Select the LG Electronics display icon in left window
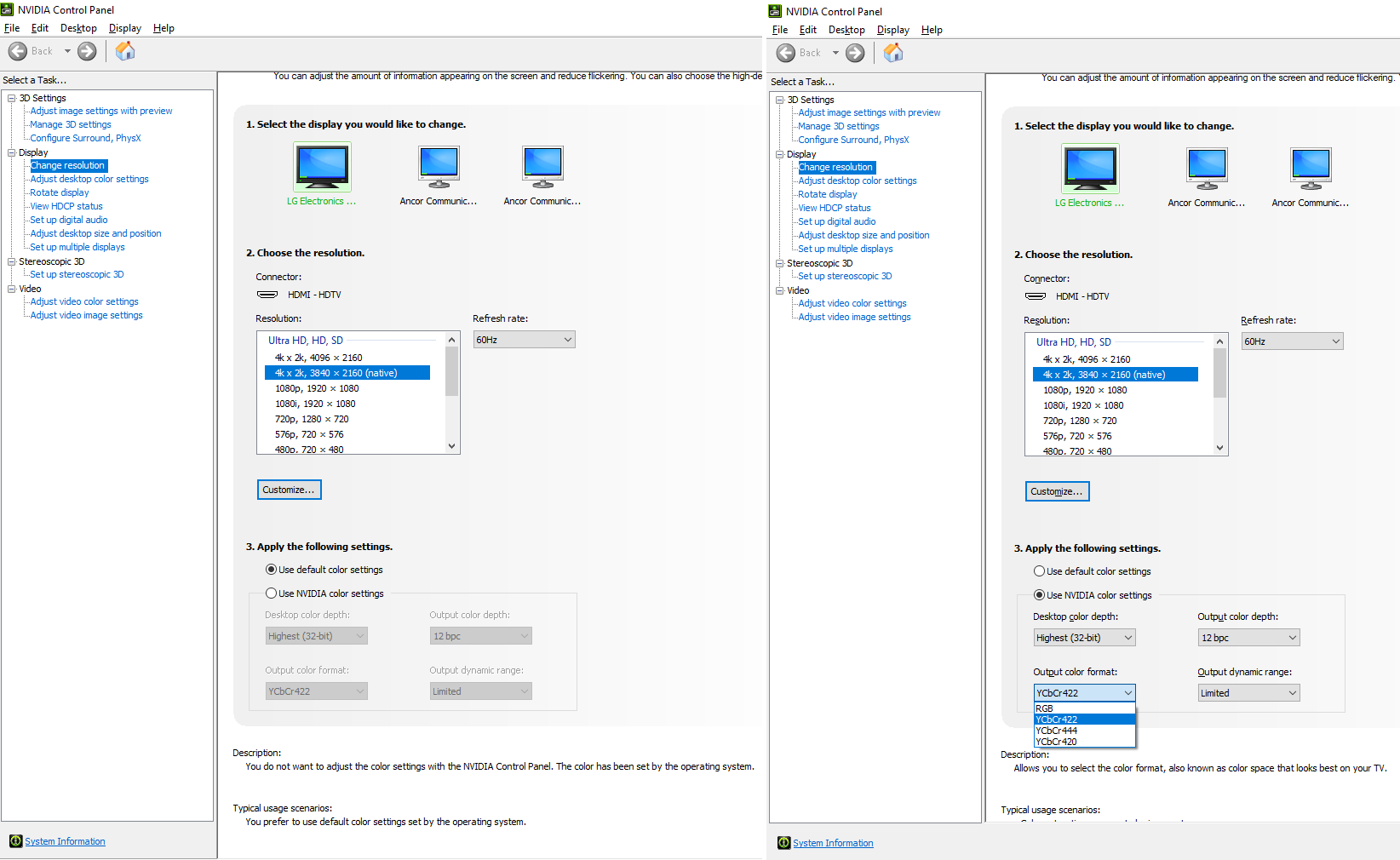This screenshot has width=1400, height=860. click(322, 167)
